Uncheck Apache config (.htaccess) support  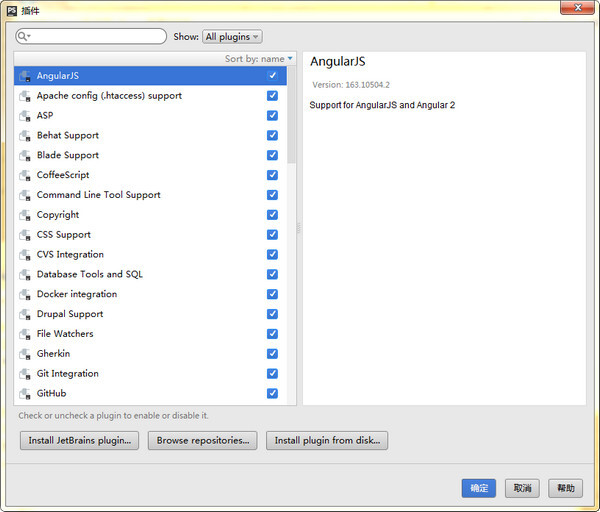point(272,95)
